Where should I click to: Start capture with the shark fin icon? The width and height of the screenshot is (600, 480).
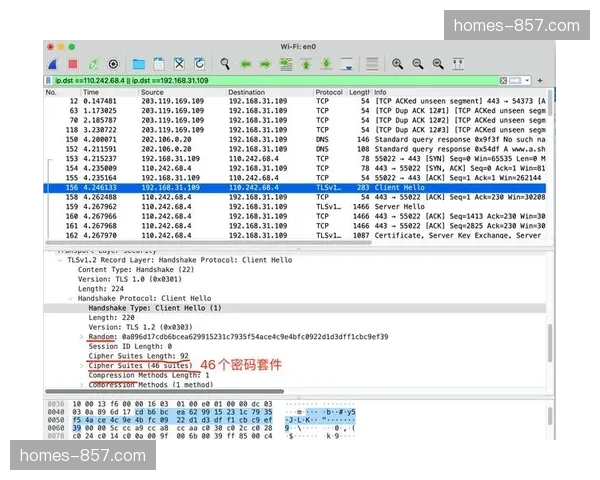[52, 64]
